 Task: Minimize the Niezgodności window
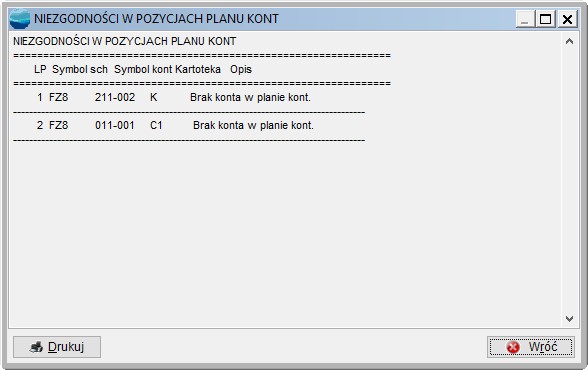[525, 19]
